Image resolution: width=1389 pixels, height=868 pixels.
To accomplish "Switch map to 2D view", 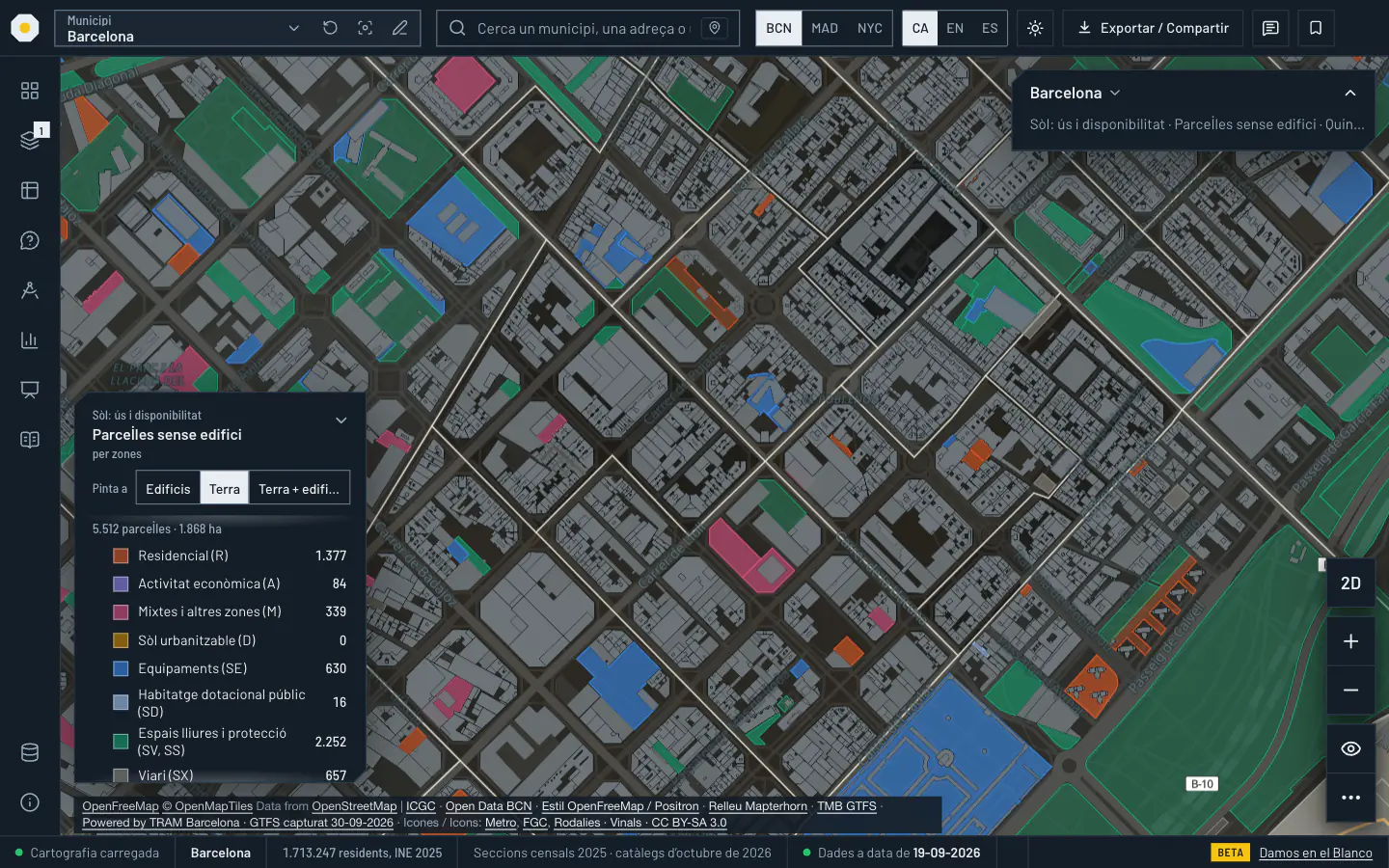I will coord(1350,583).
